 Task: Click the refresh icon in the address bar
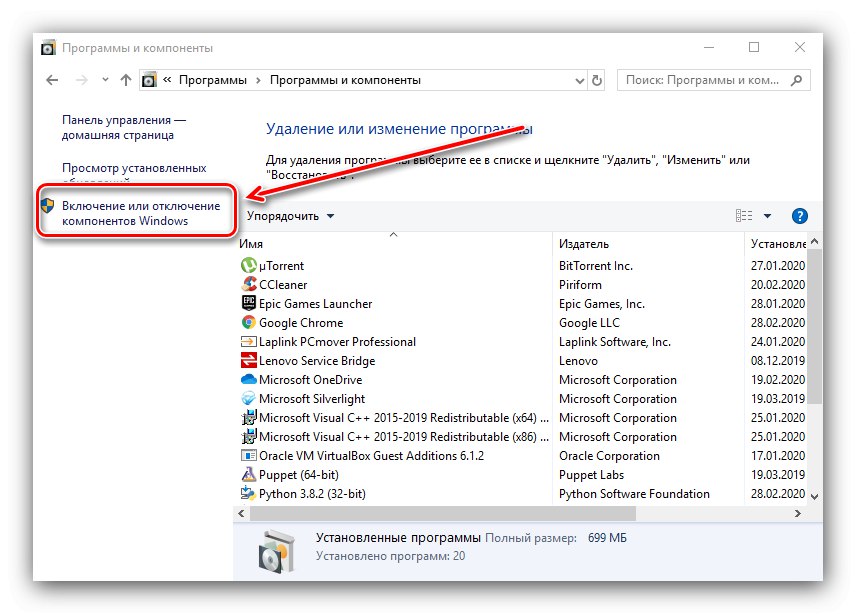[x=597, y=80]
